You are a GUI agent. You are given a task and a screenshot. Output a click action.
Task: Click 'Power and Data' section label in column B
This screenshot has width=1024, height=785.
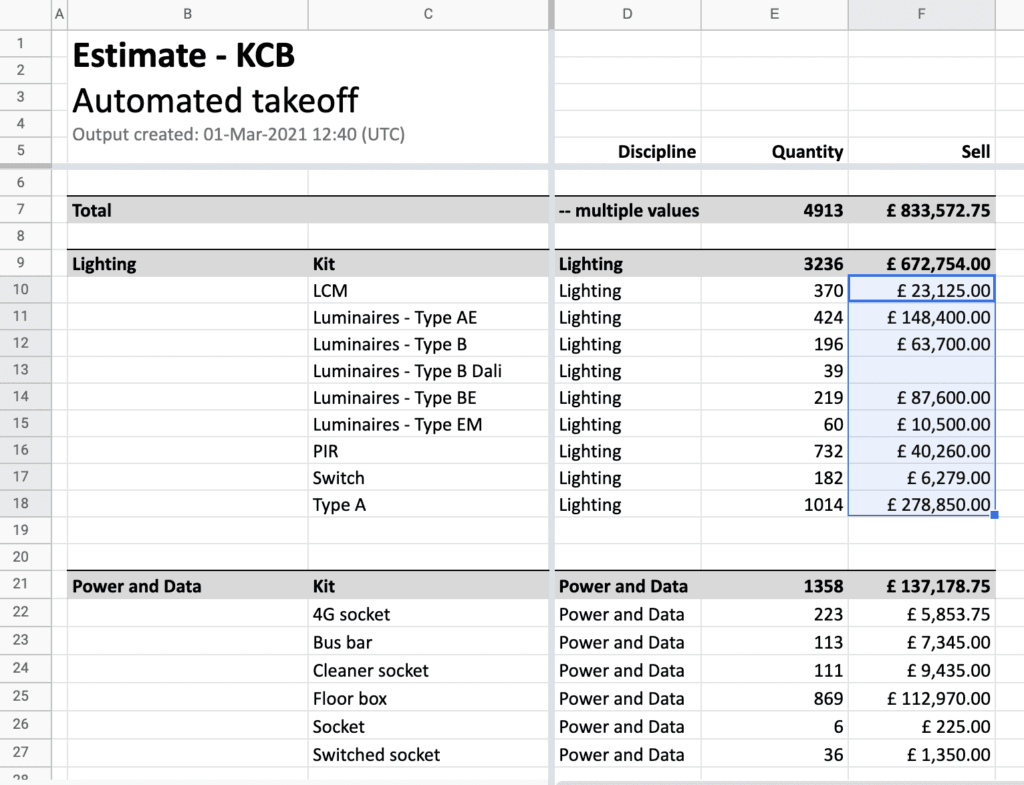coord(187,586)
